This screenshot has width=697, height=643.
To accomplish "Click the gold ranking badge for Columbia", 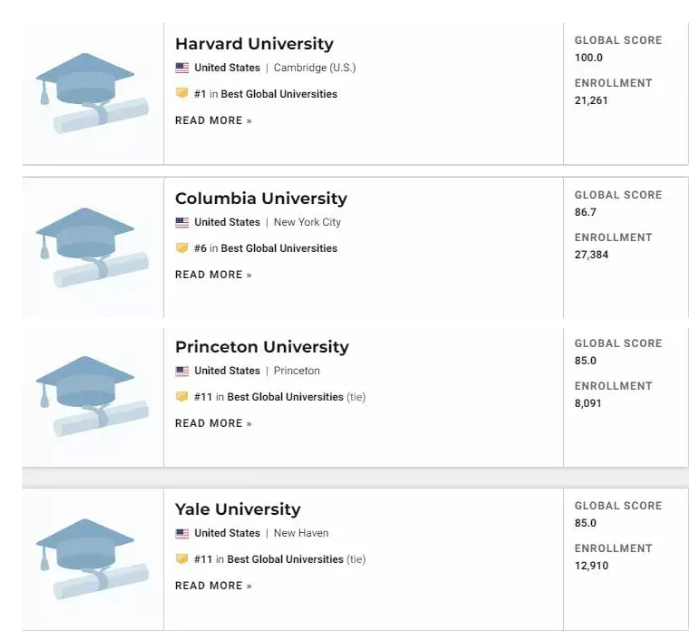I will tap(182, 248).
